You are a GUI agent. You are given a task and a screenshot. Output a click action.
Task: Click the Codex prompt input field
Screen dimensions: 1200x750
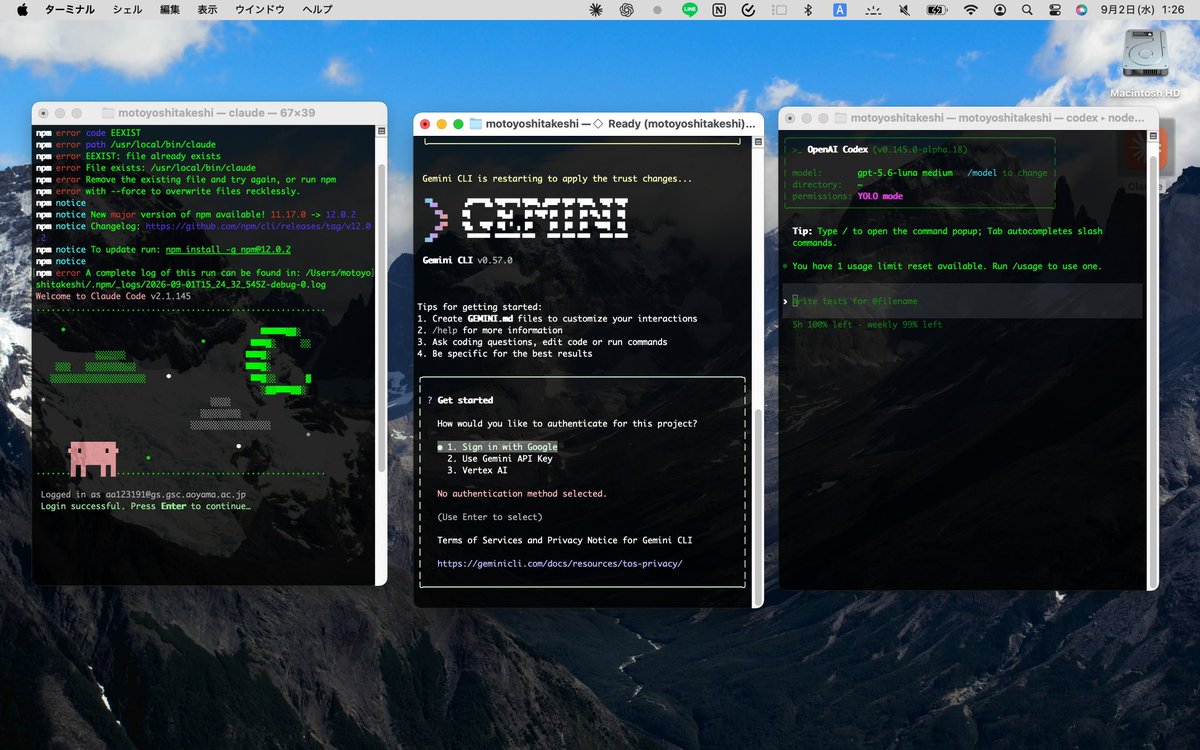pyautogui.click(x=962, y=301)
